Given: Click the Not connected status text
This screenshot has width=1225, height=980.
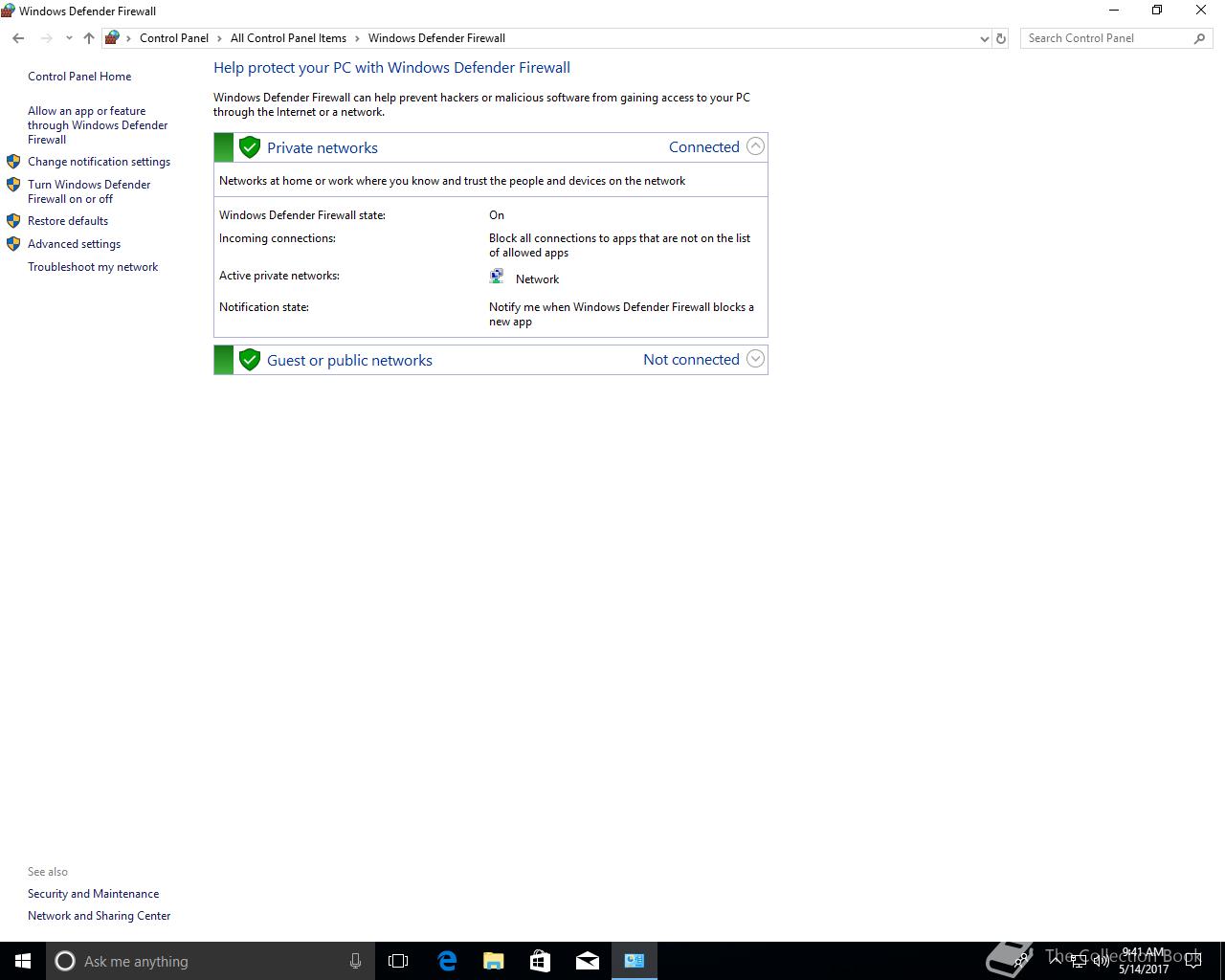Looking at the screenshot, I should 691,359.
